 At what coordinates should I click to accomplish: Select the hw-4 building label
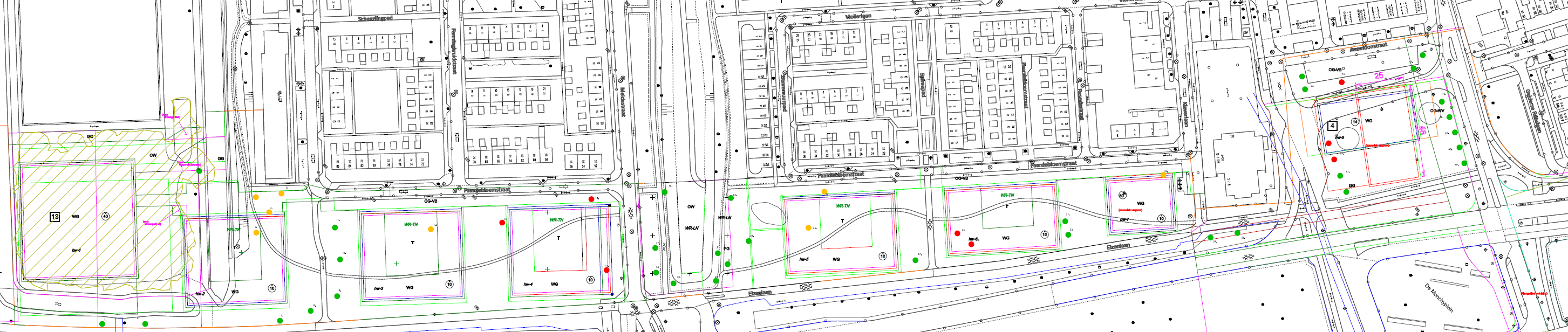click(528, 284)
